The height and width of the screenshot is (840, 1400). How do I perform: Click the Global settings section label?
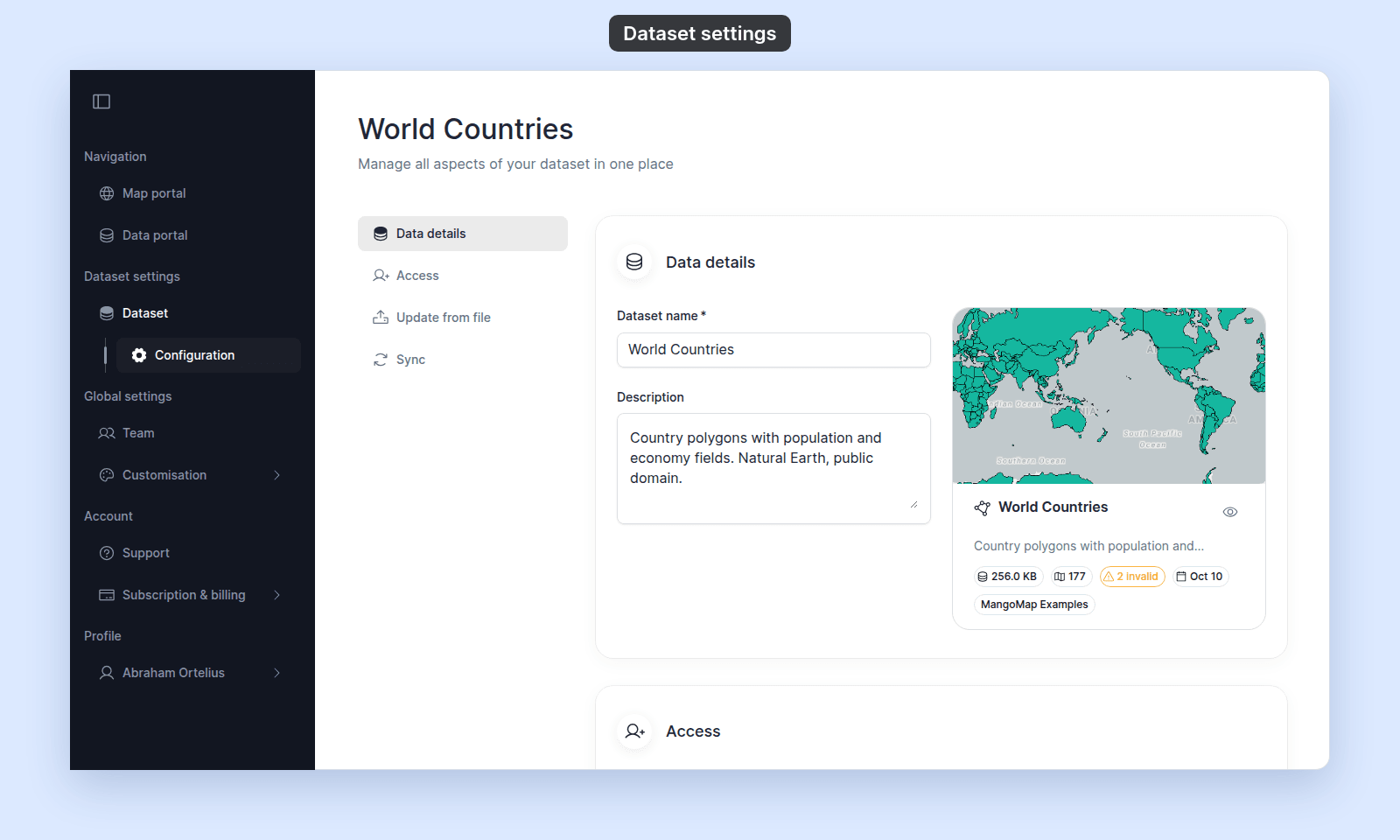click(x=128, y=396)
